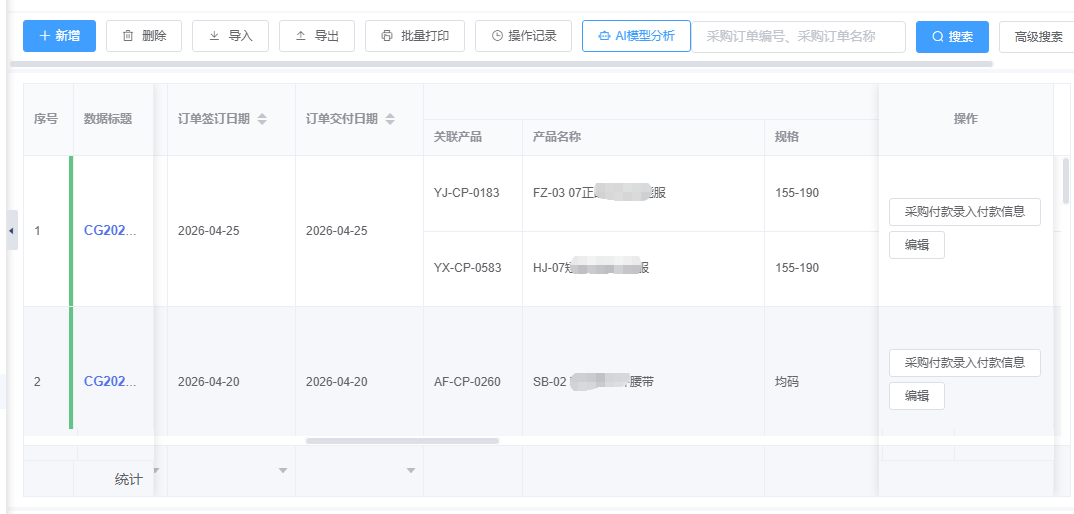Viewport: 1074px width, 514px height.
Task: Open summary dropdown under 订单签订日期
Action: point(283,471)
